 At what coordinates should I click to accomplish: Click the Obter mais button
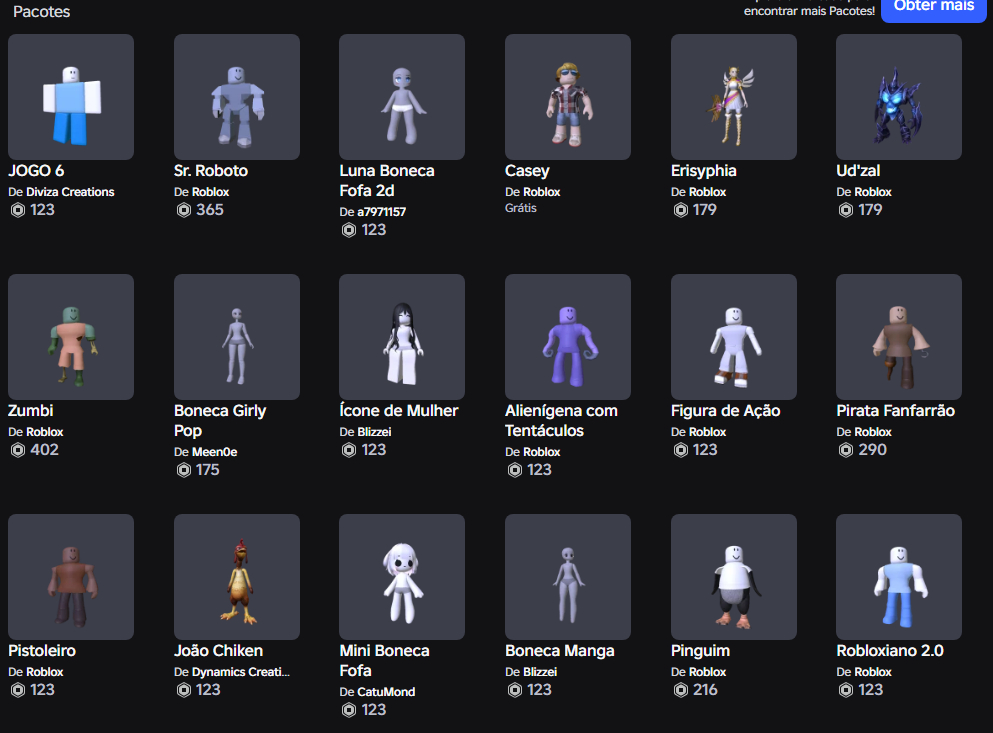pos(933,8)
